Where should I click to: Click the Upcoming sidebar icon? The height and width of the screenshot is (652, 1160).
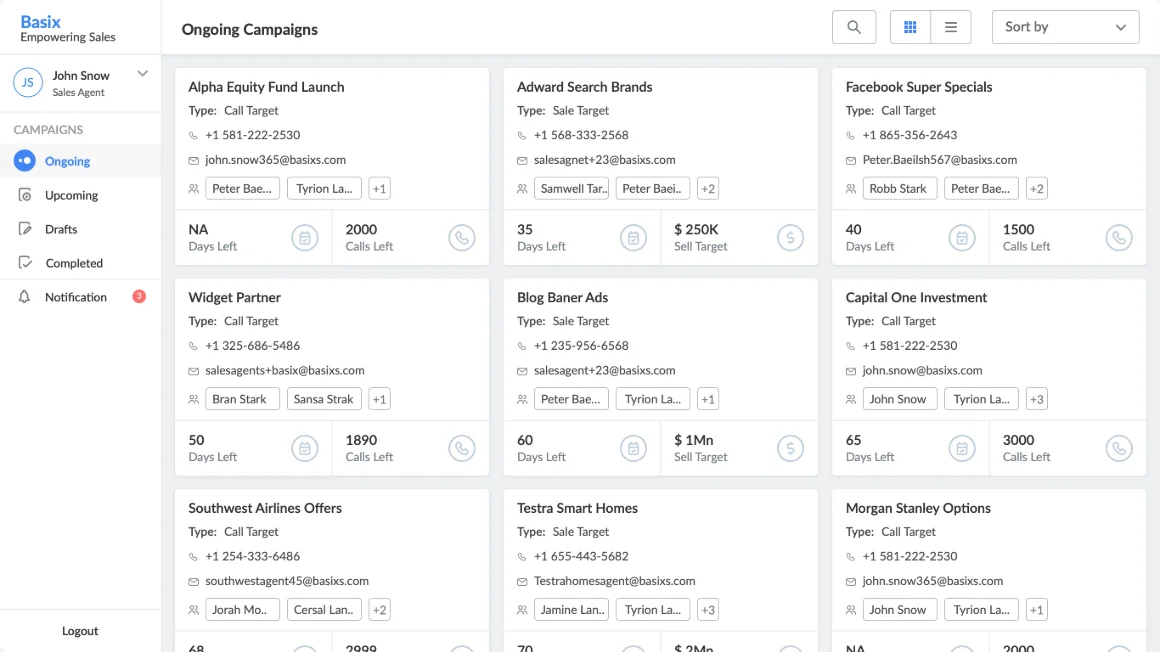click(x=24, y=195)
